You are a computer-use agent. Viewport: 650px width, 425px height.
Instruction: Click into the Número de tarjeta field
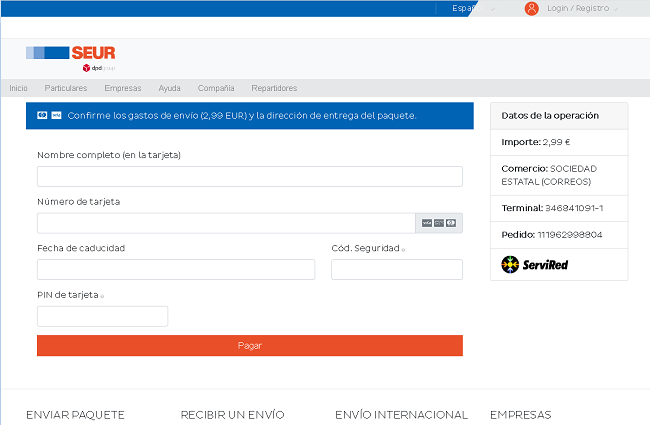(x=226, y=223)
